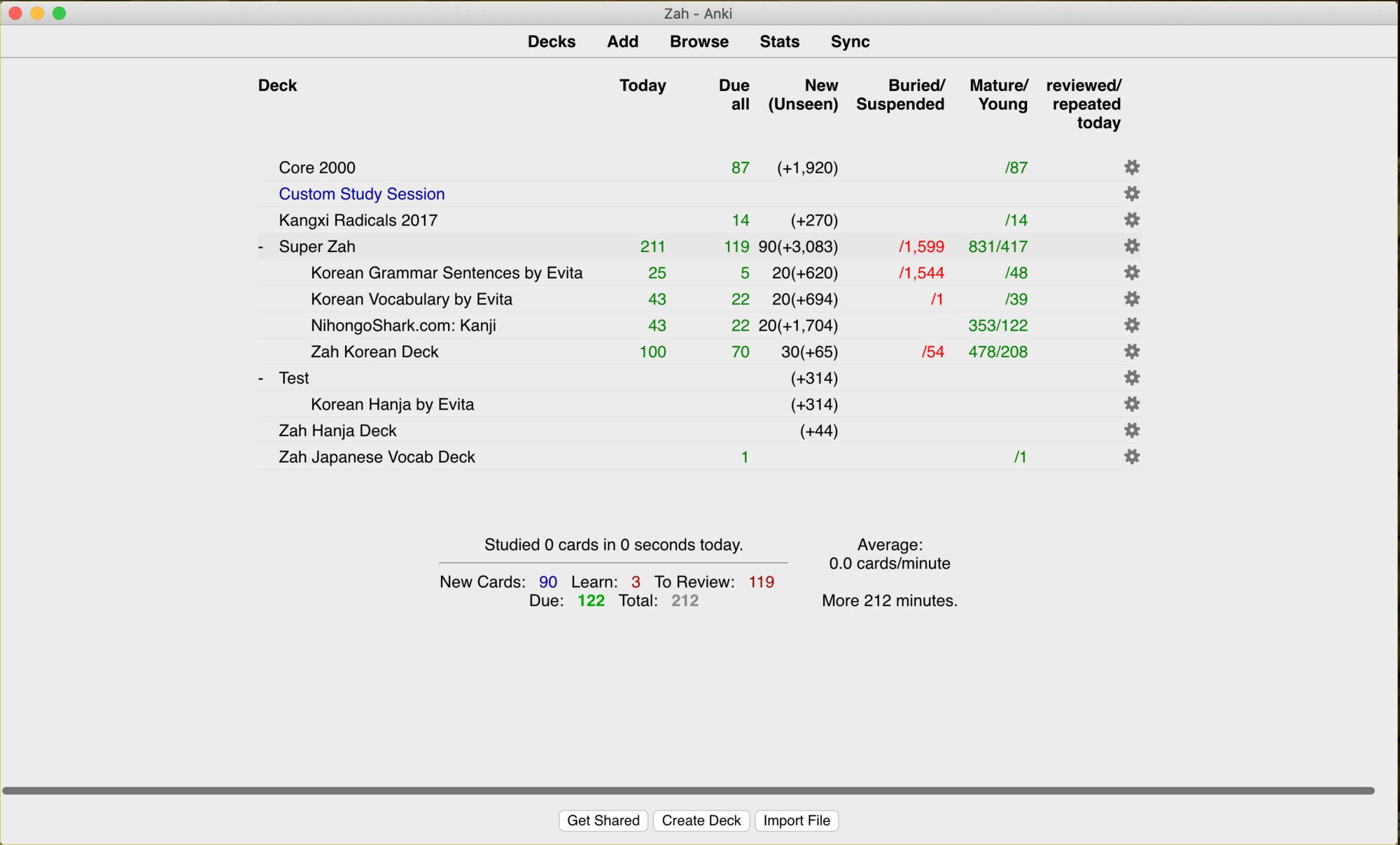Start Sync from the toolbar
1400x845 pixels.
[x=850, y=41]
